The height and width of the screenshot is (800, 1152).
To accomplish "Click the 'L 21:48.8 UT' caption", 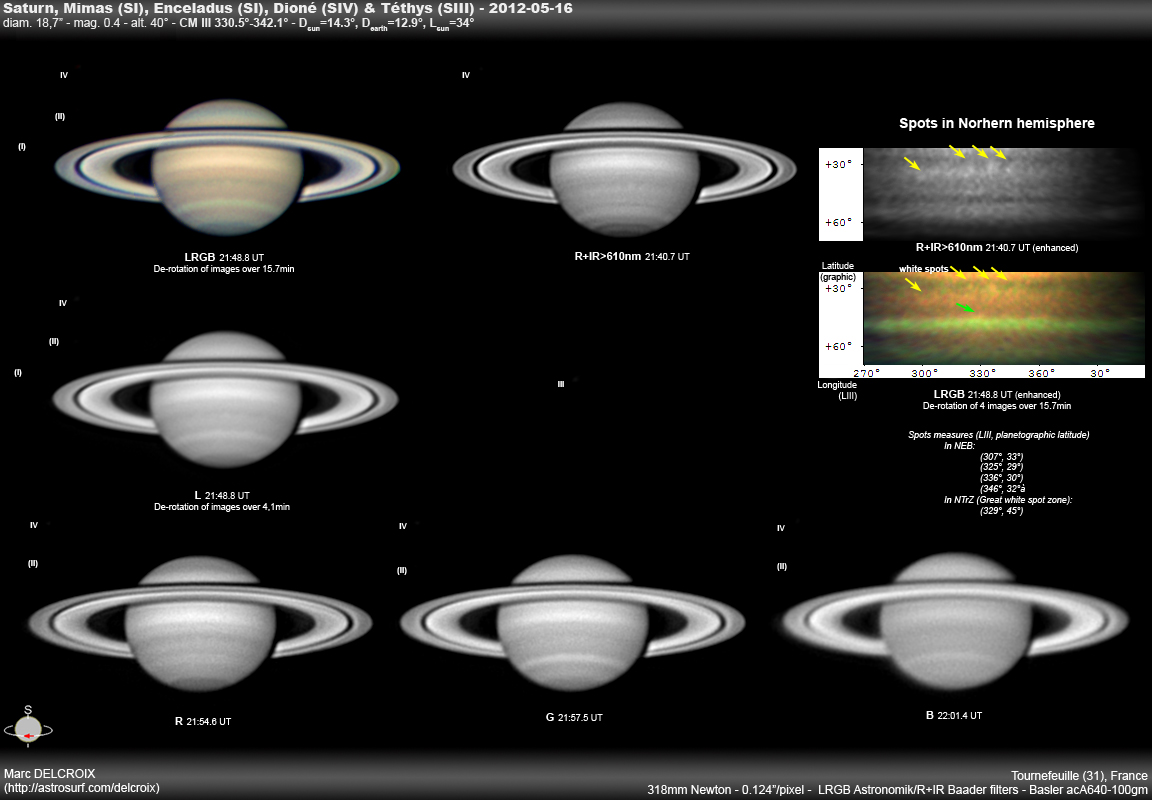I will pos(222,496).
